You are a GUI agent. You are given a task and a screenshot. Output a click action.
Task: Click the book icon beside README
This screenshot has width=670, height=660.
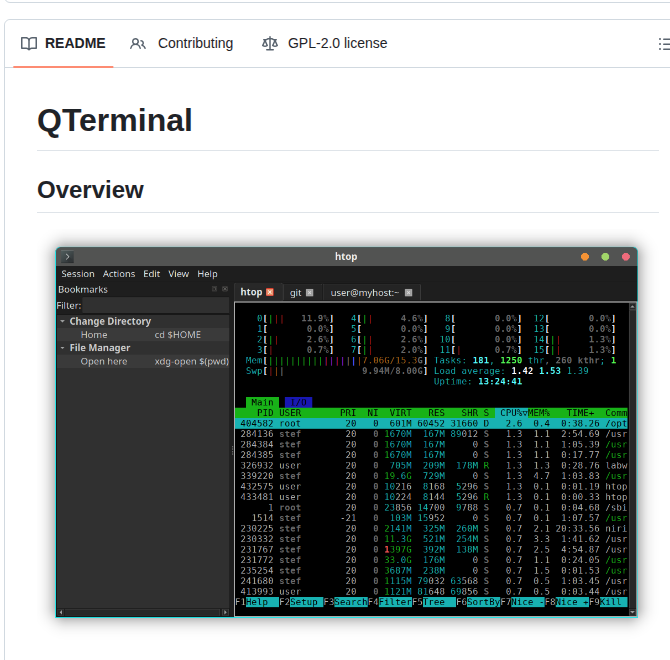[29, 44]
